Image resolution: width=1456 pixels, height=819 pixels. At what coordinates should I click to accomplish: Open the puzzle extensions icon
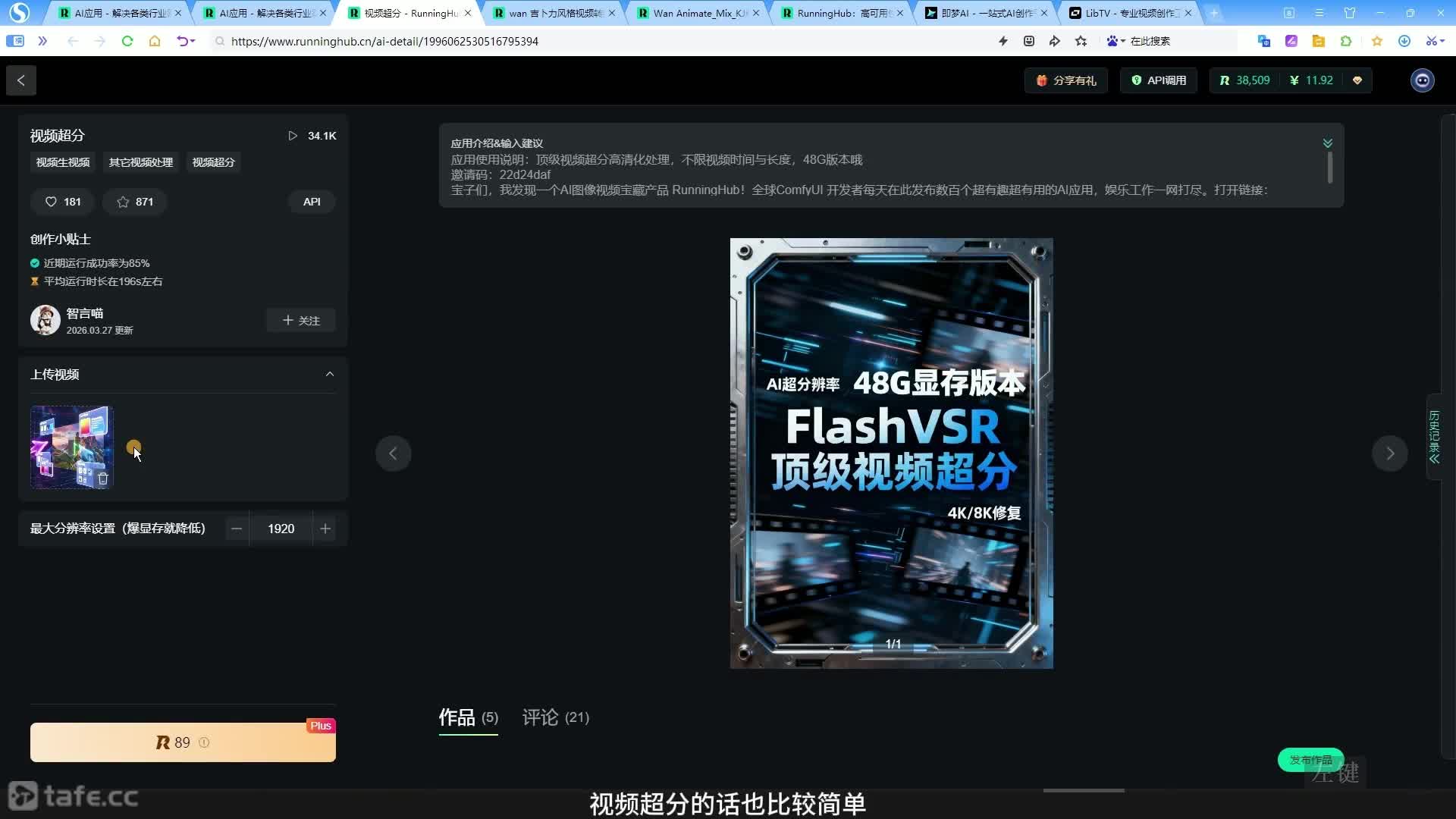(x=1346, y=41)
